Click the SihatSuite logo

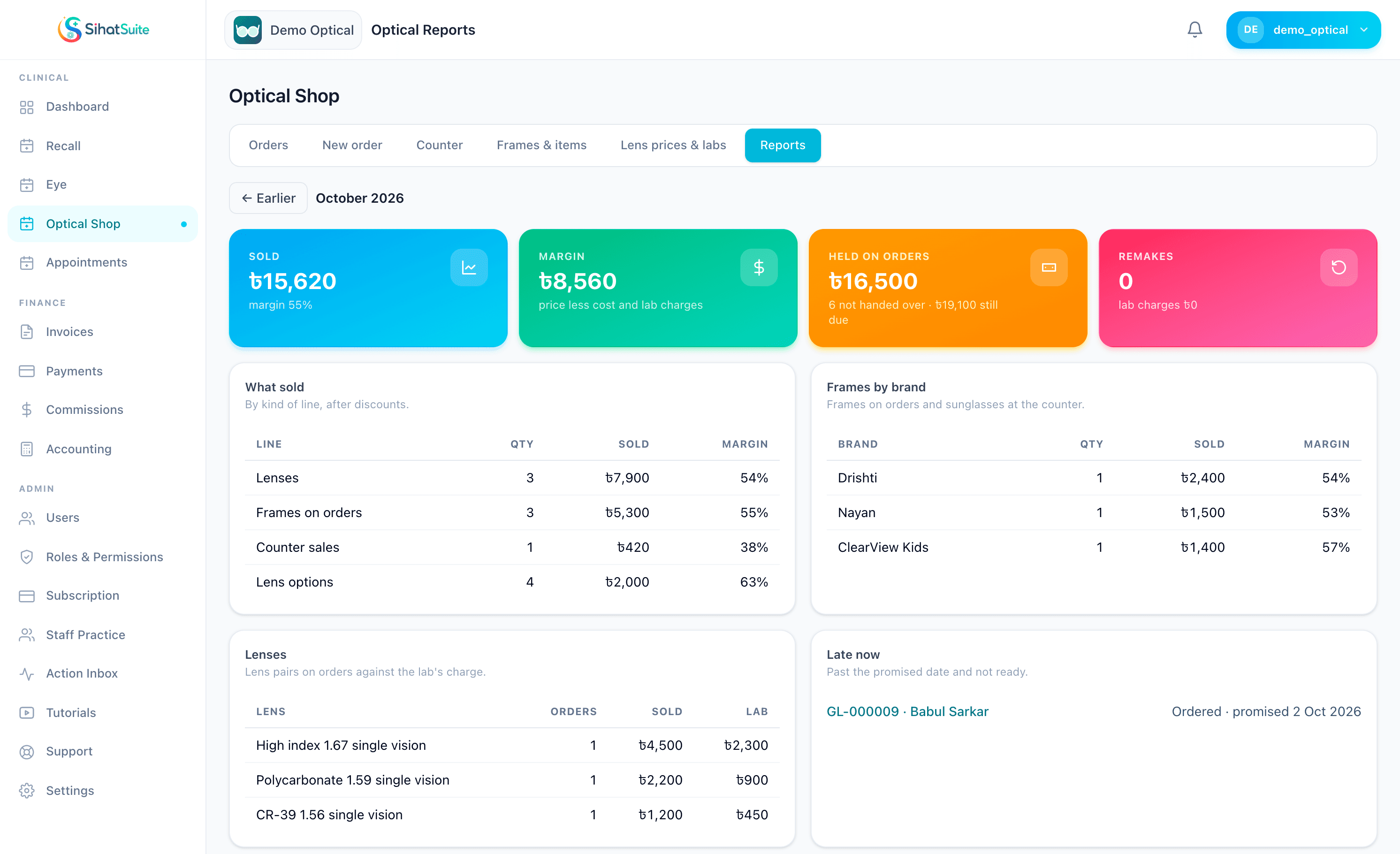pos(103,30)
